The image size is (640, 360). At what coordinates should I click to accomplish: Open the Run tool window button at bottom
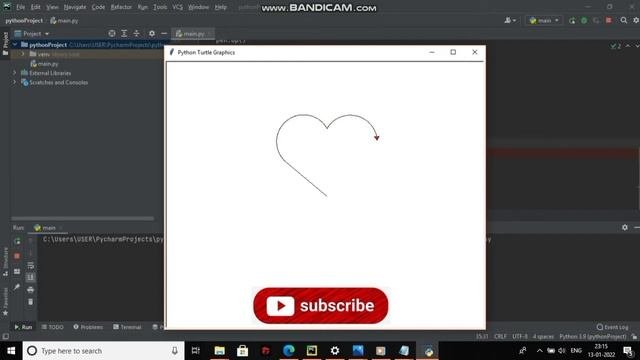23,327
